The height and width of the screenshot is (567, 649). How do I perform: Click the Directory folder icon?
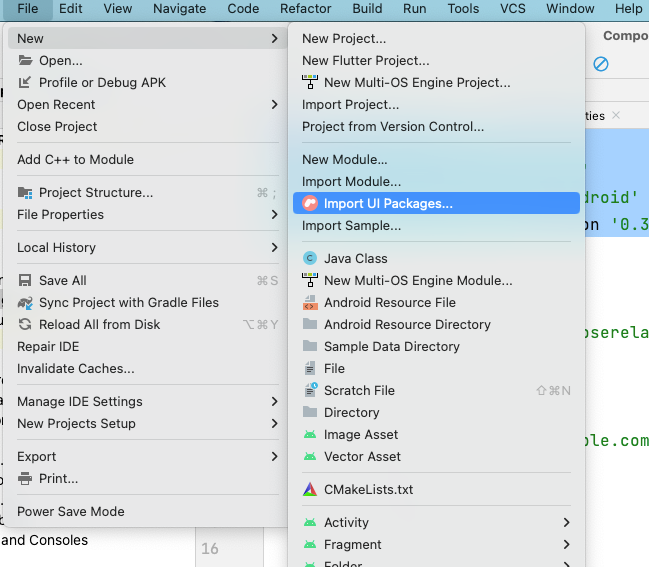(310, 412)
